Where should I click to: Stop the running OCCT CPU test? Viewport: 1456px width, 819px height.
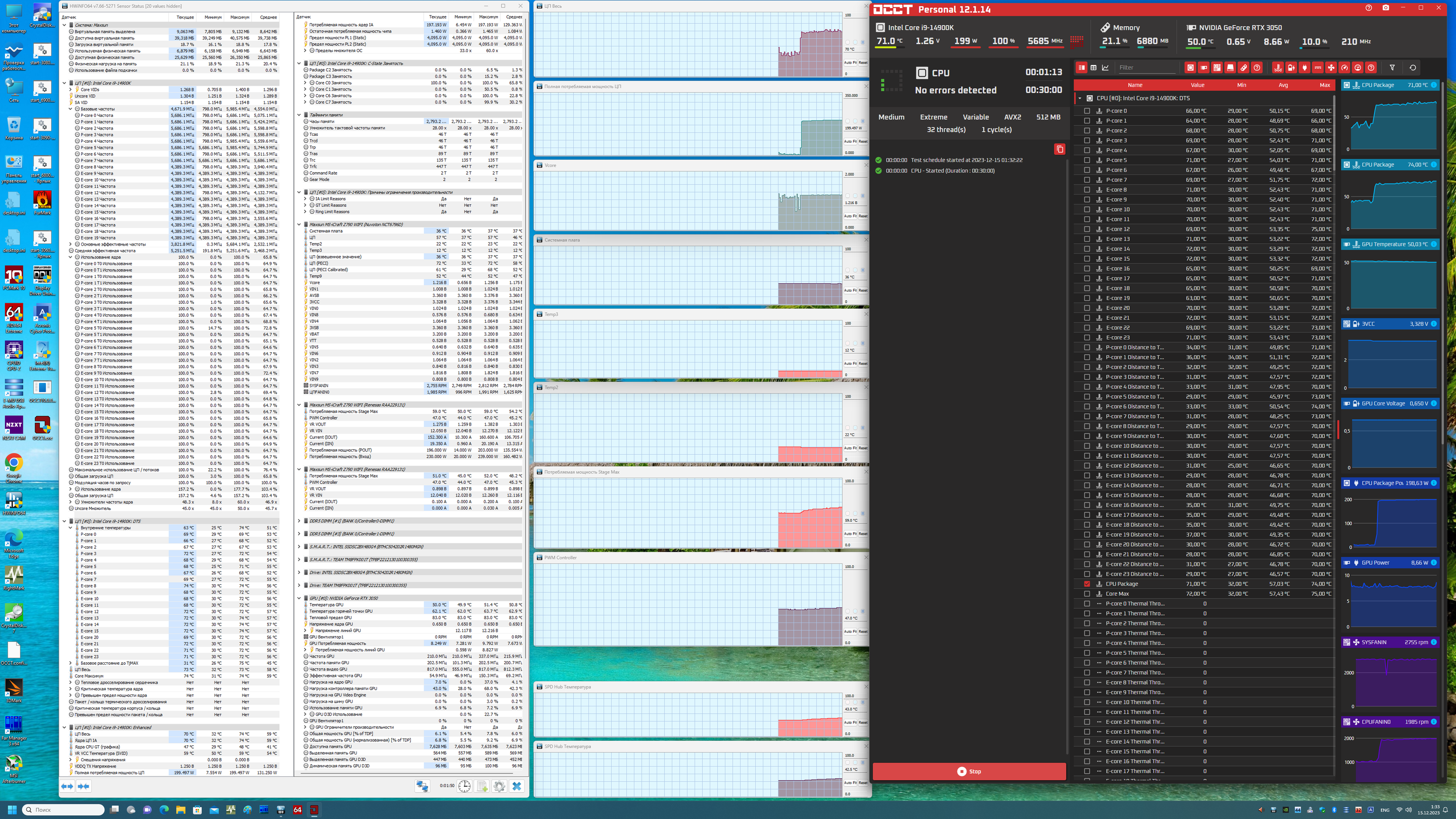click(x=969, y=771)
